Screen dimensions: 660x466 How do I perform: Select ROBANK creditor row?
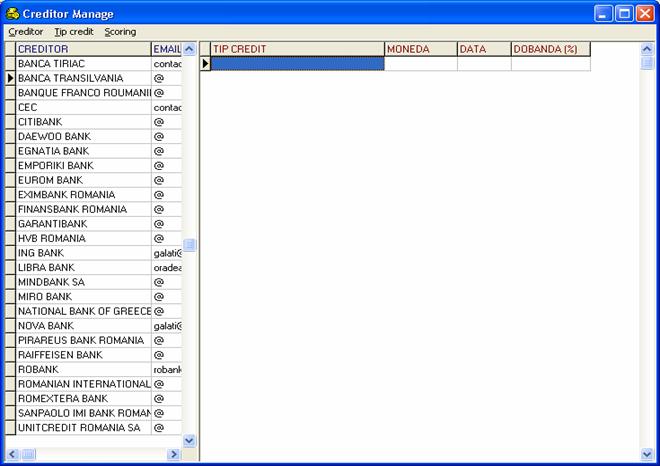[x=83, y=370]
